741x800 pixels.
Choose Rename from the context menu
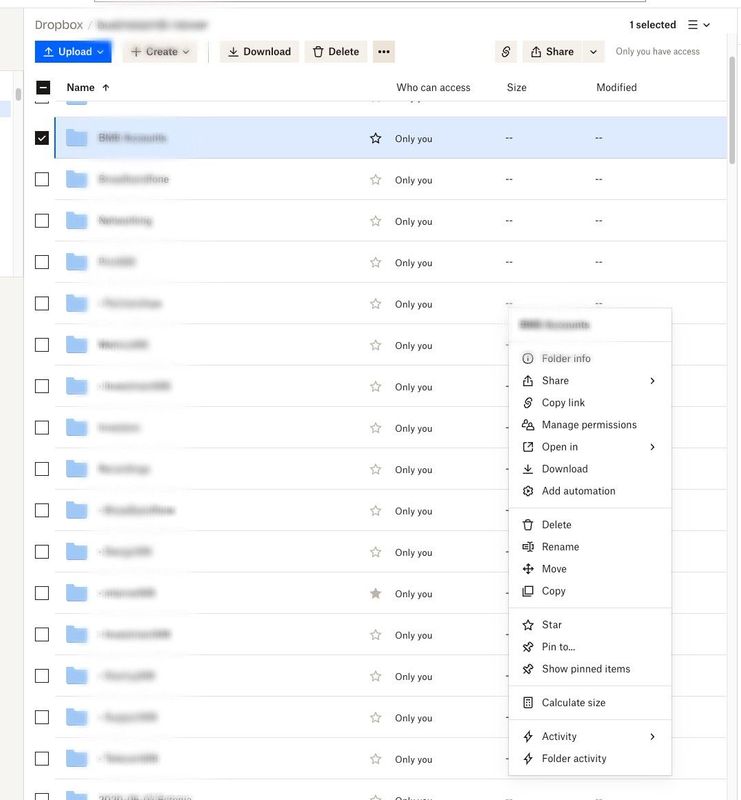(560, 547)
